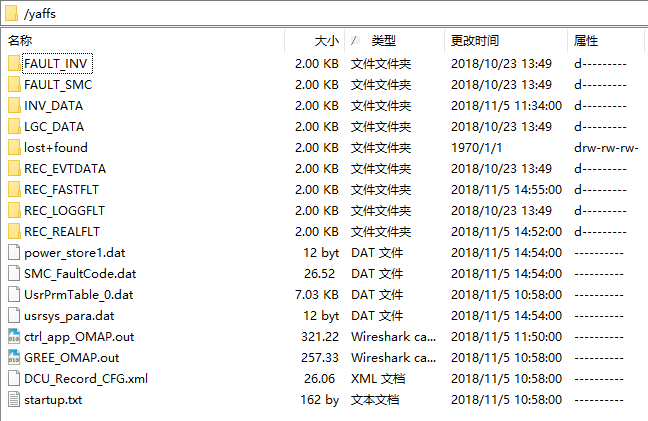Click the UsrPrmTable_0.dat file icon
This screenshot has height=421, width=648.
click(14, 295)
